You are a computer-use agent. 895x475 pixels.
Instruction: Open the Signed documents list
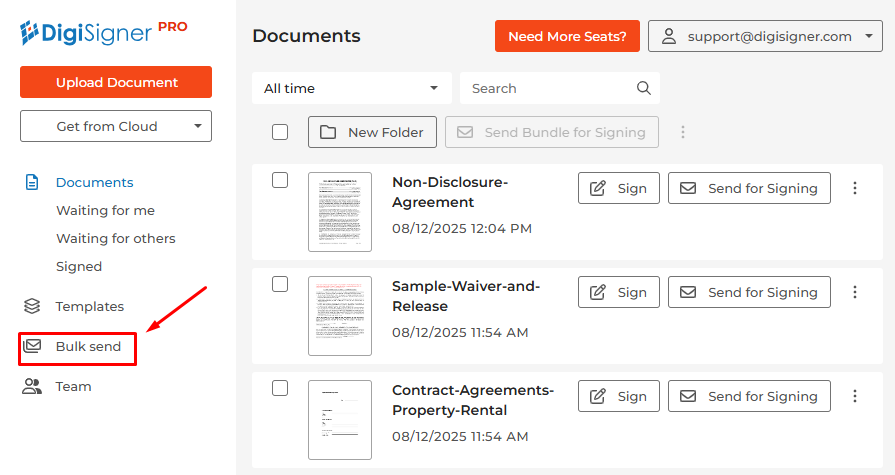79,266
